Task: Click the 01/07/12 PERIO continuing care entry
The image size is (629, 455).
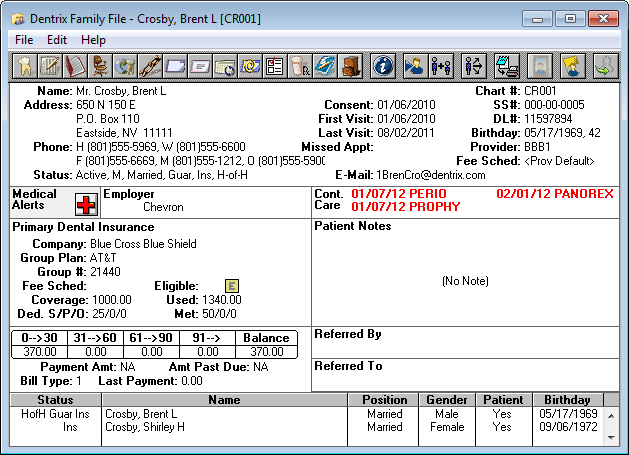Action: [399, 194]
